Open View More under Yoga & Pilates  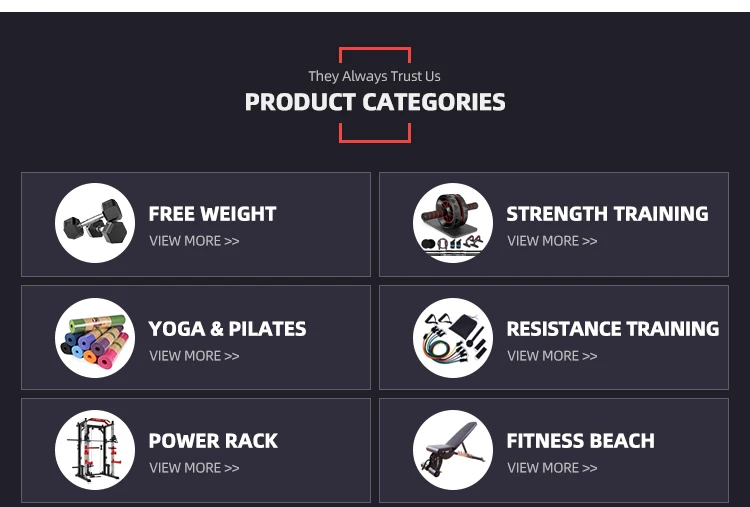(194, 356)
